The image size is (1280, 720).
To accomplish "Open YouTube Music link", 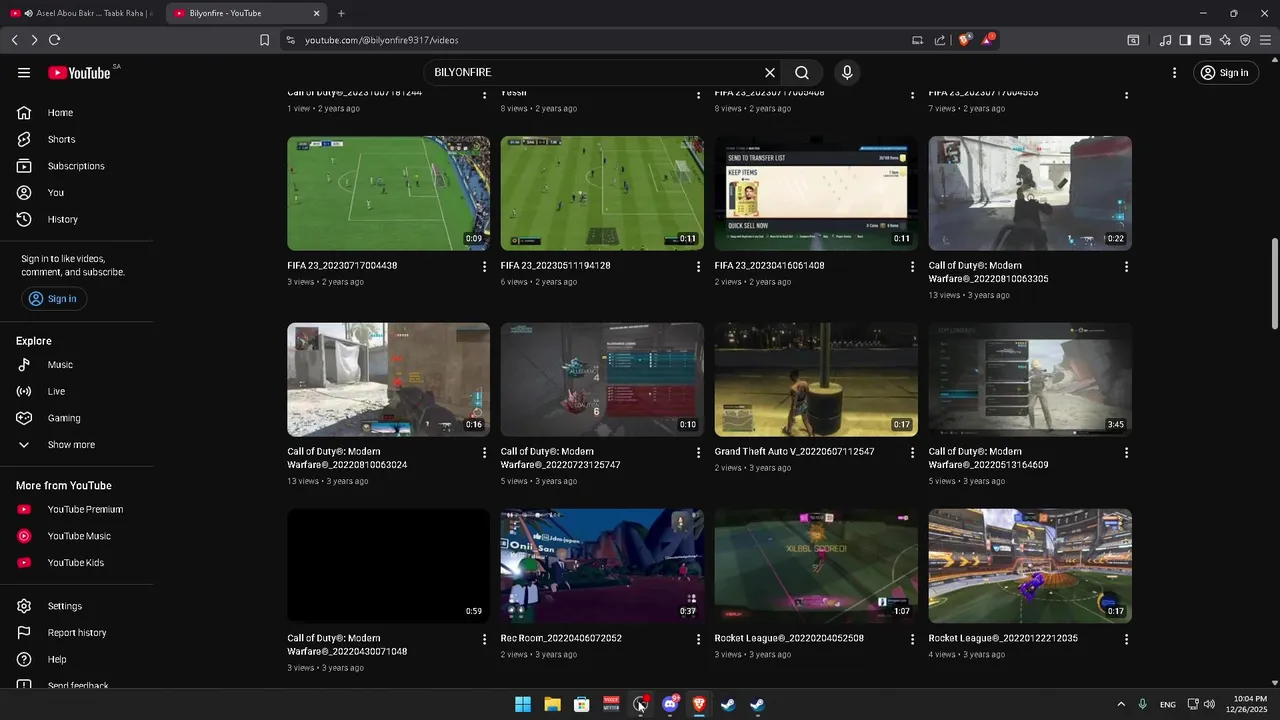I will tap(77, 536).
